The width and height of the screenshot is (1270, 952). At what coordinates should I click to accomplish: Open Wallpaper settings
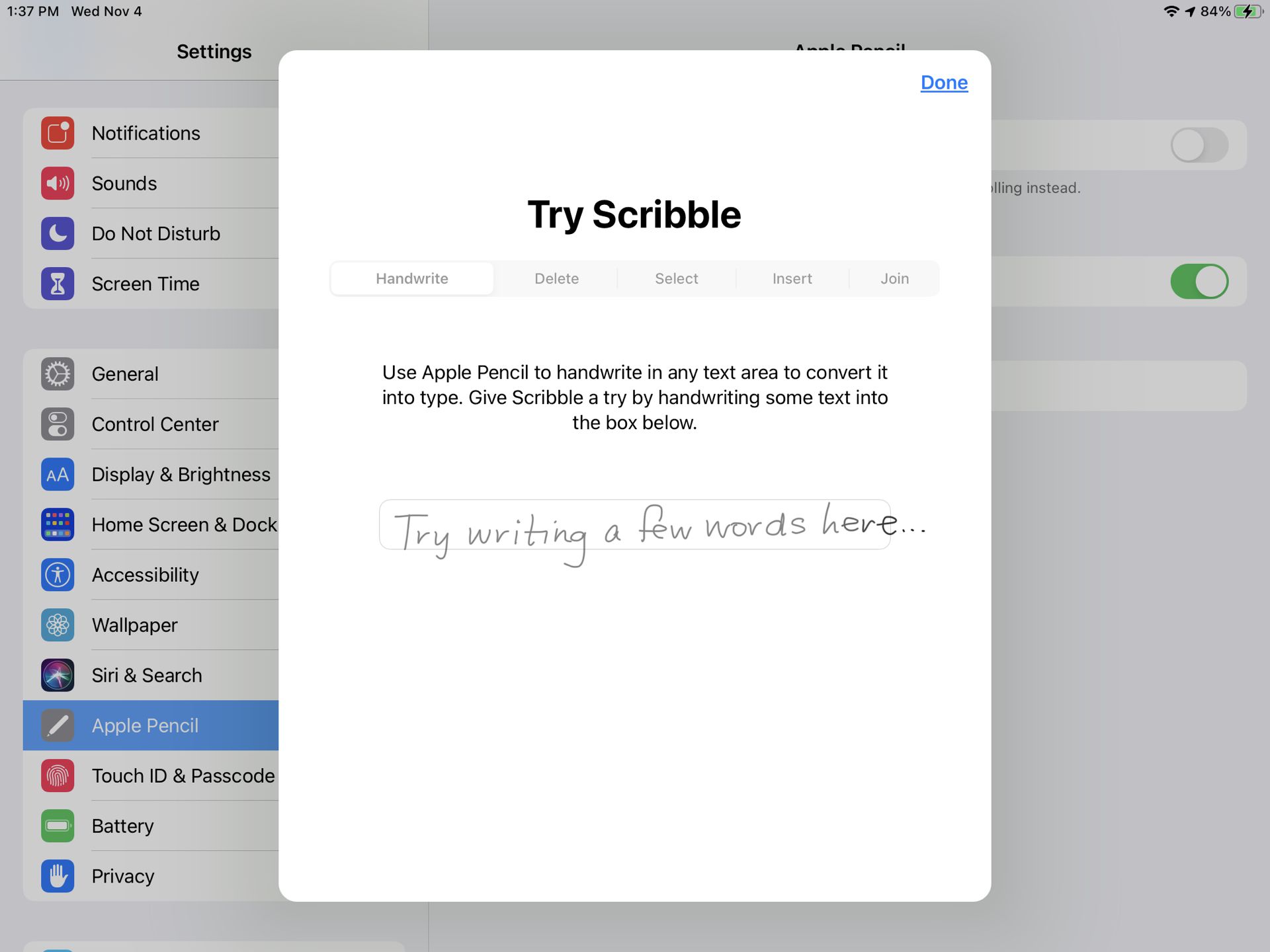[151, 625]
